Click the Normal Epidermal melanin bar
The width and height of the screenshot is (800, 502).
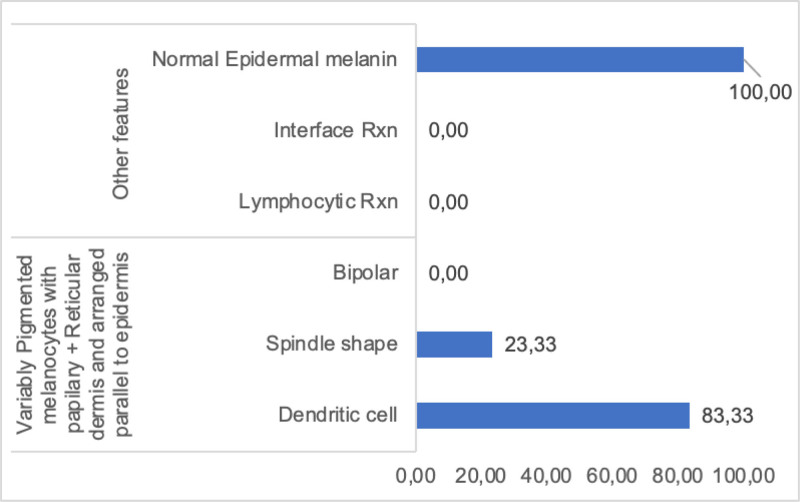tap(580, 59)
